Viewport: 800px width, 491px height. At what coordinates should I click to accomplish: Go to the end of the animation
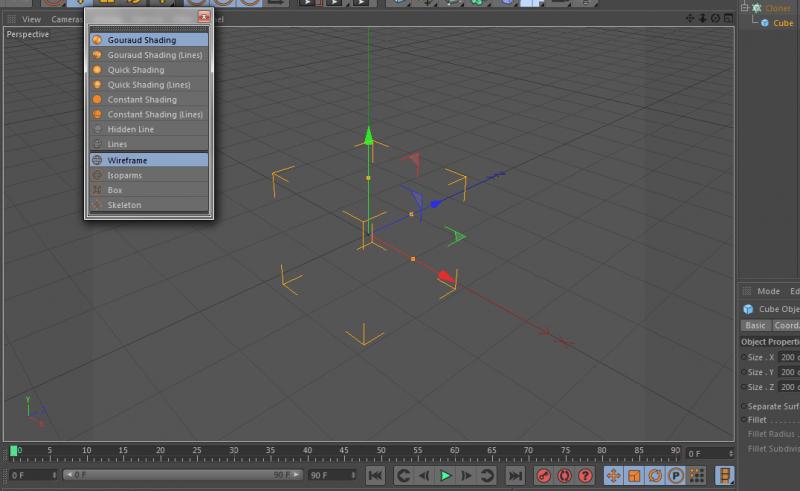pyautogui.click(x=515, y=476)
